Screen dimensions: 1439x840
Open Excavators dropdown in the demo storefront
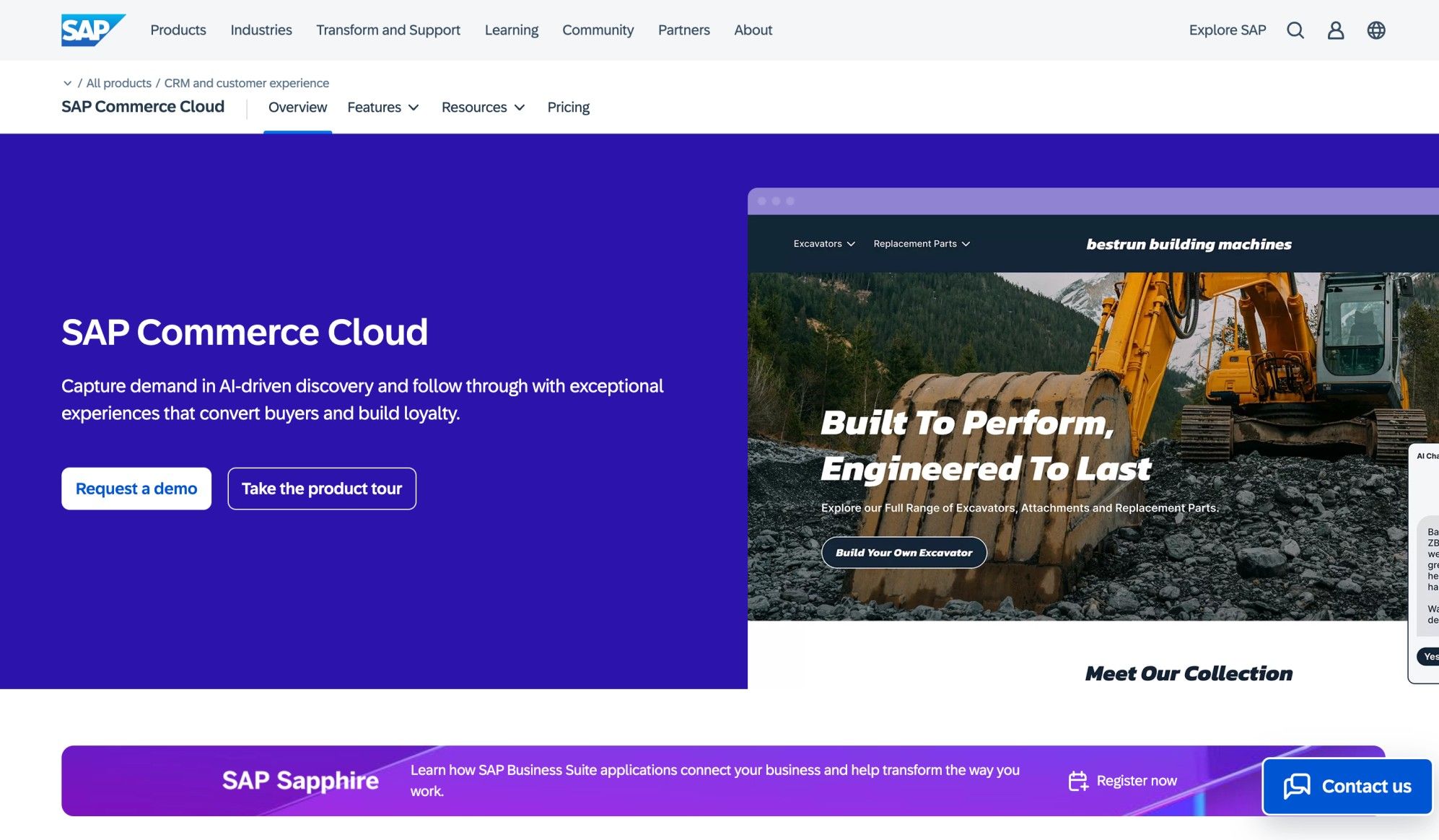point(824,244)
